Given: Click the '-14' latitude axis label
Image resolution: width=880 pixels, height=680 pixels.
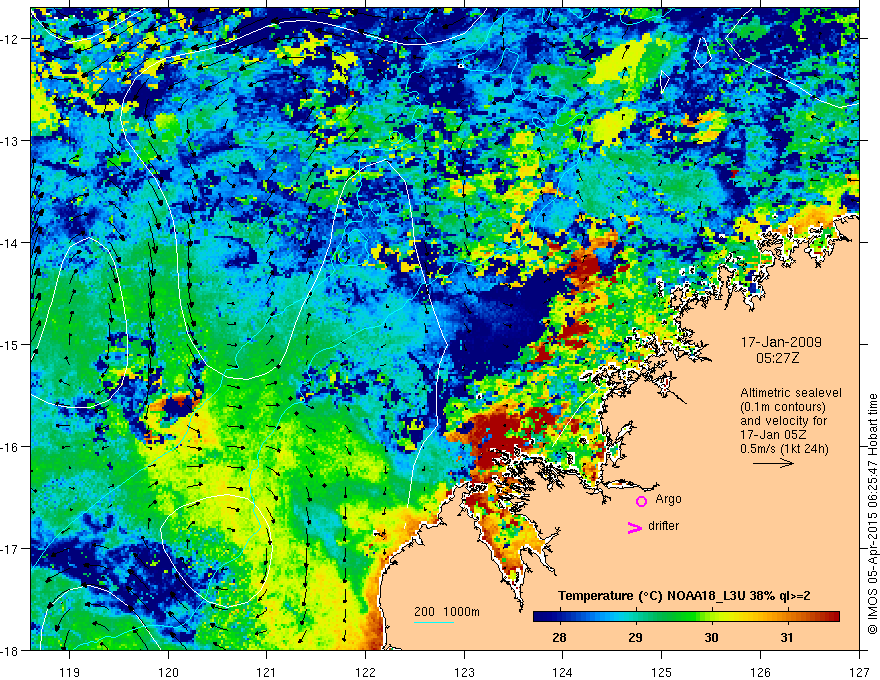Looking at the screenshot, I should coord(10,243).
